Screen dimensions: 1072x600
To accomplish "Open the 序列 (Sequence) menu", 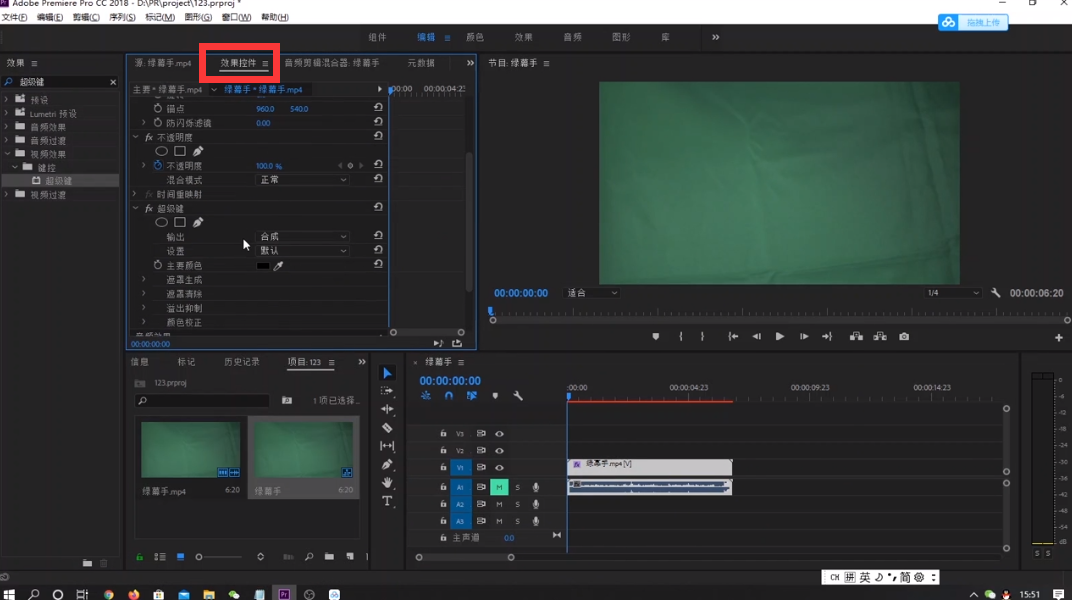I will point(122,17).
